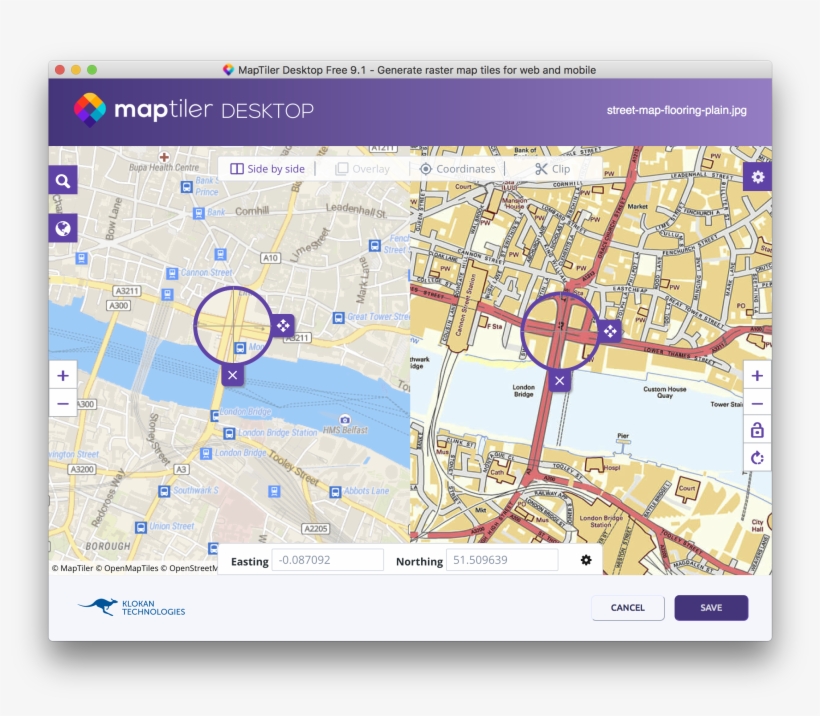
Task: Cancel the georeferencing
Action: 628,608
